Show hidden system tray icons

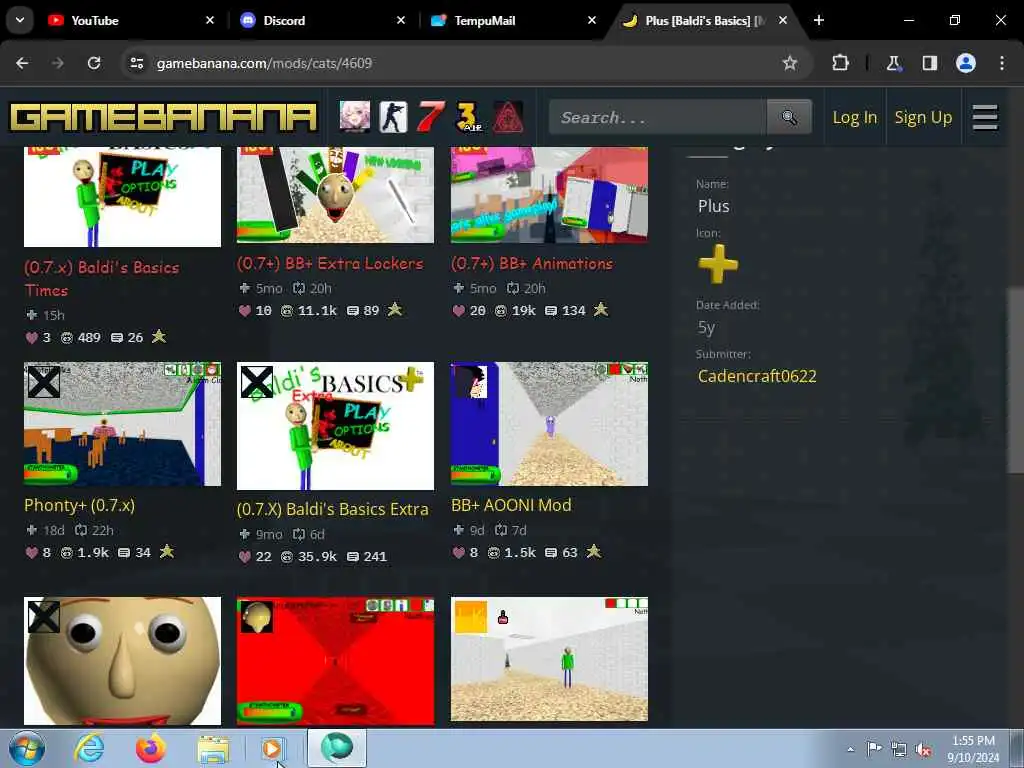(x=850, y=749)
